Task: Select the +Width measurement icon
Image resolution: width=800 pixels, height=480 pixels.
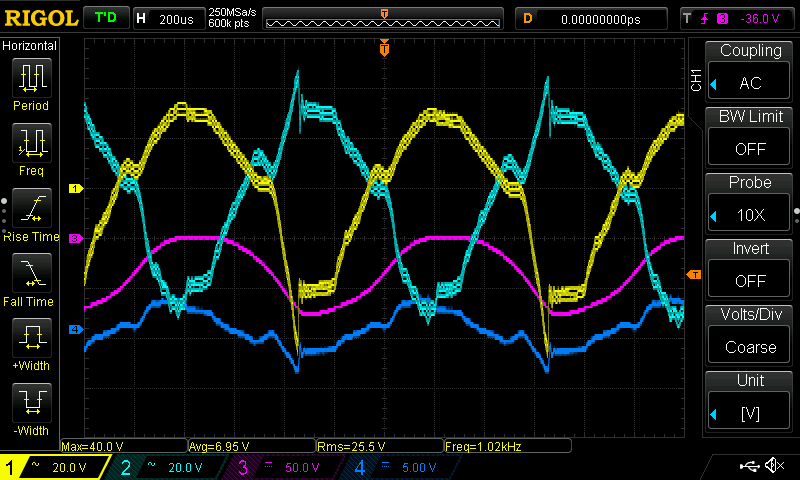Action: tap(31, 337)
